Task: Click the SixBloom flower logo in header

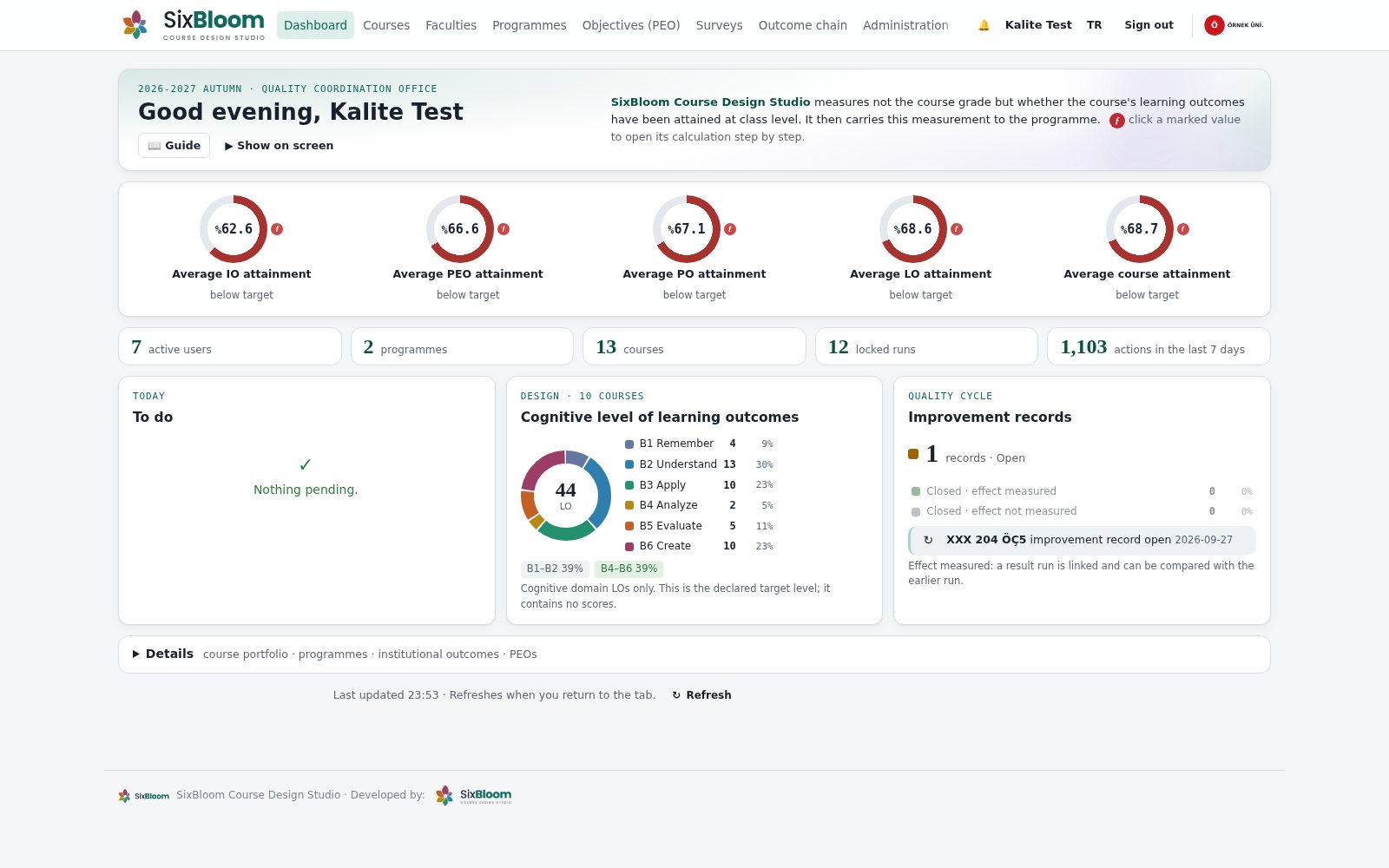Action: coord(135,24)
